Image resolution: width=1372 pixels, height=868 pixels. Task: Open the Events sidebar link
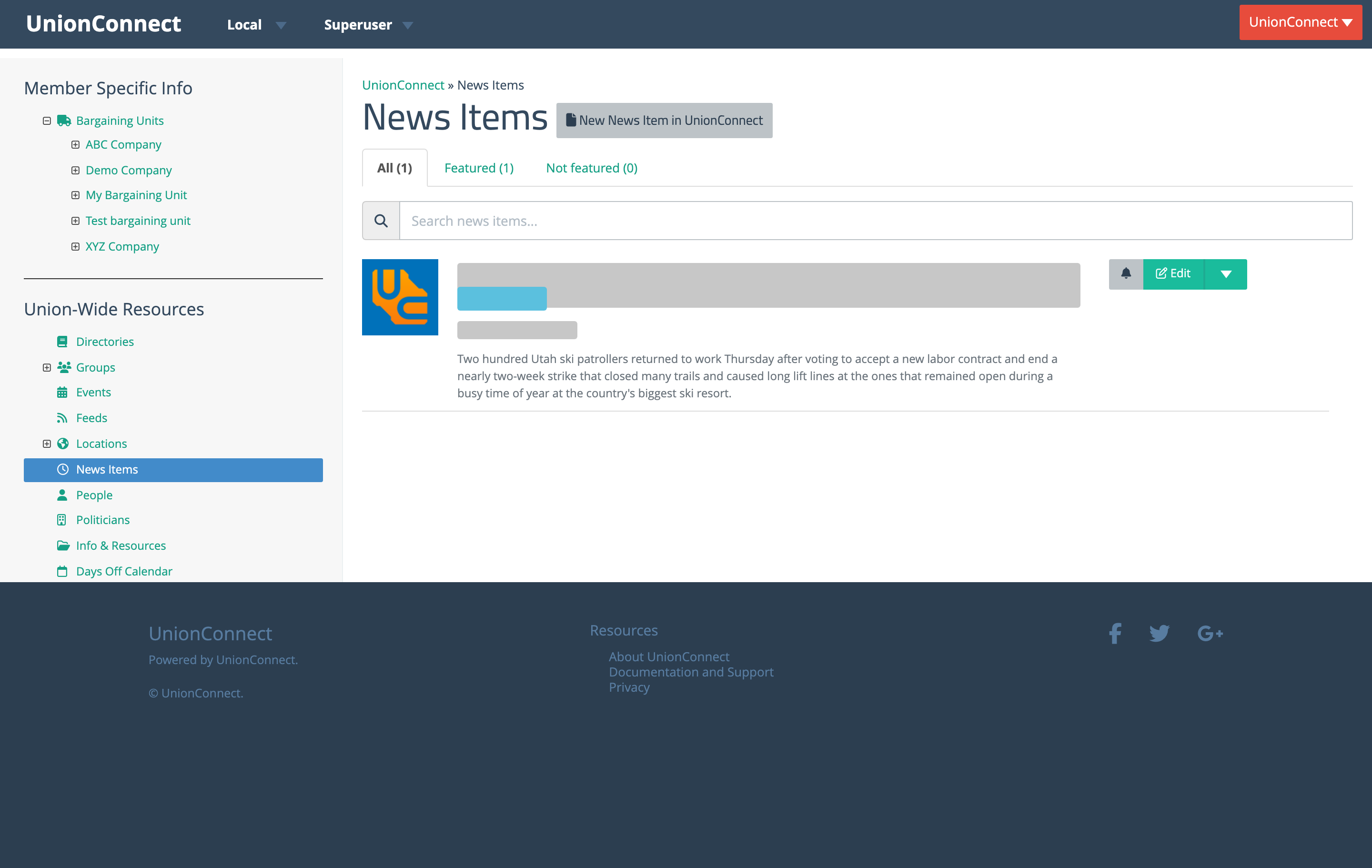click(x=93, y=392)
